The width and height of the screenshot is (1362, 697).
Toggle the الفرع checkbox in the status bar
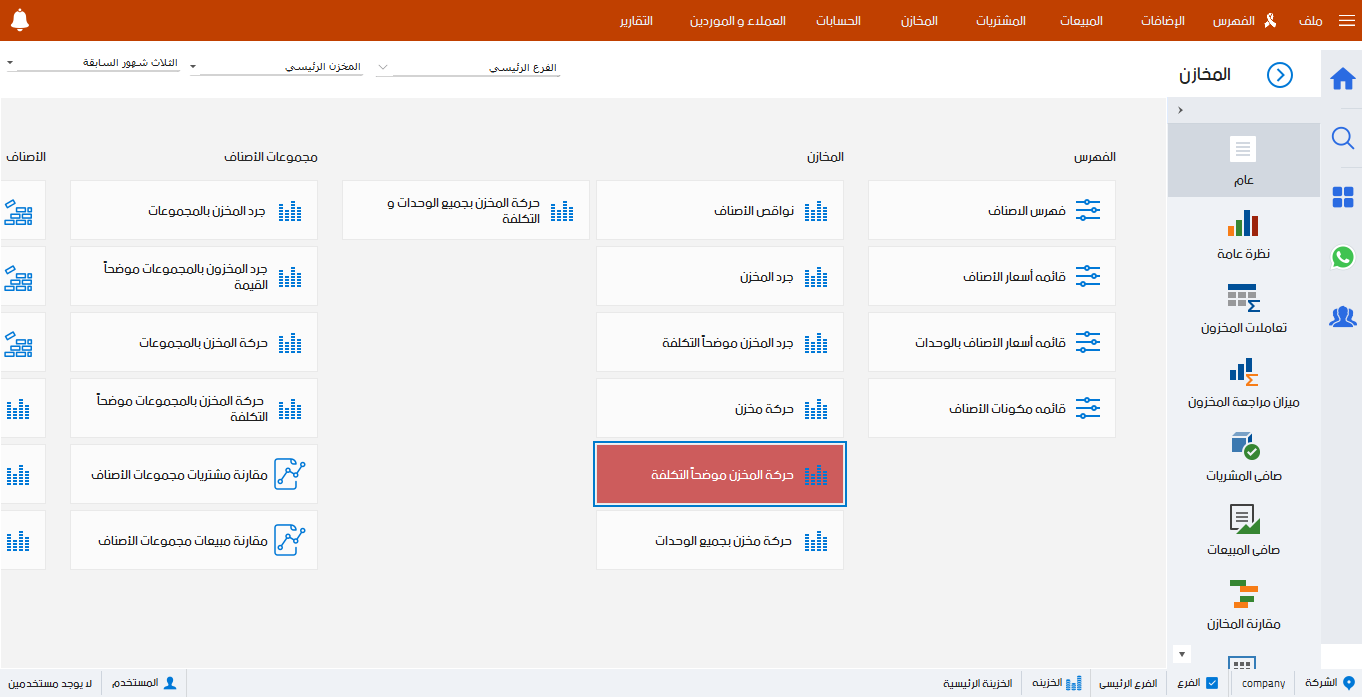click(1213, 683)
